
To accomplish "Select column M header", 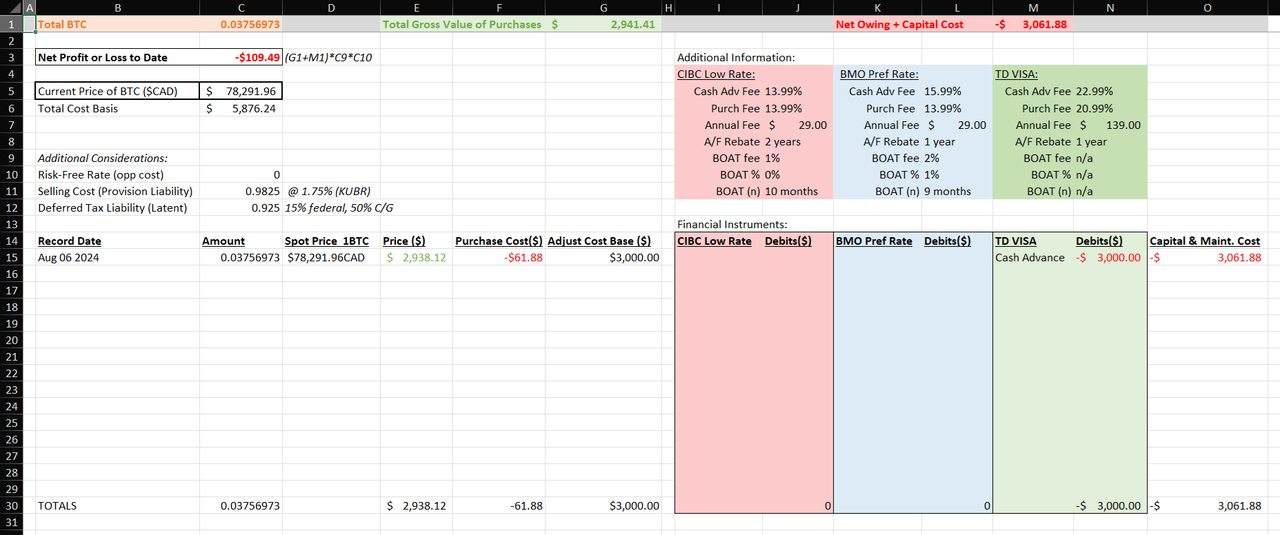I will pyautogui.click(x=1033, y=7).
